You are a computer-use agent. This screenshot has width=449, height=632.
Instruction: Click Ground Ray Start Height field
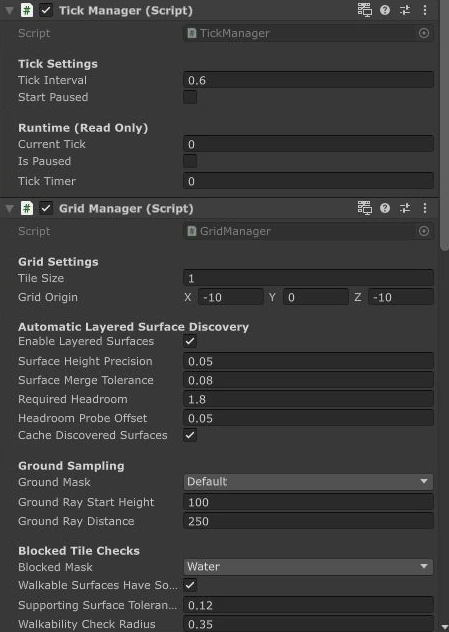pyautogui.click(x=308, y=502)
